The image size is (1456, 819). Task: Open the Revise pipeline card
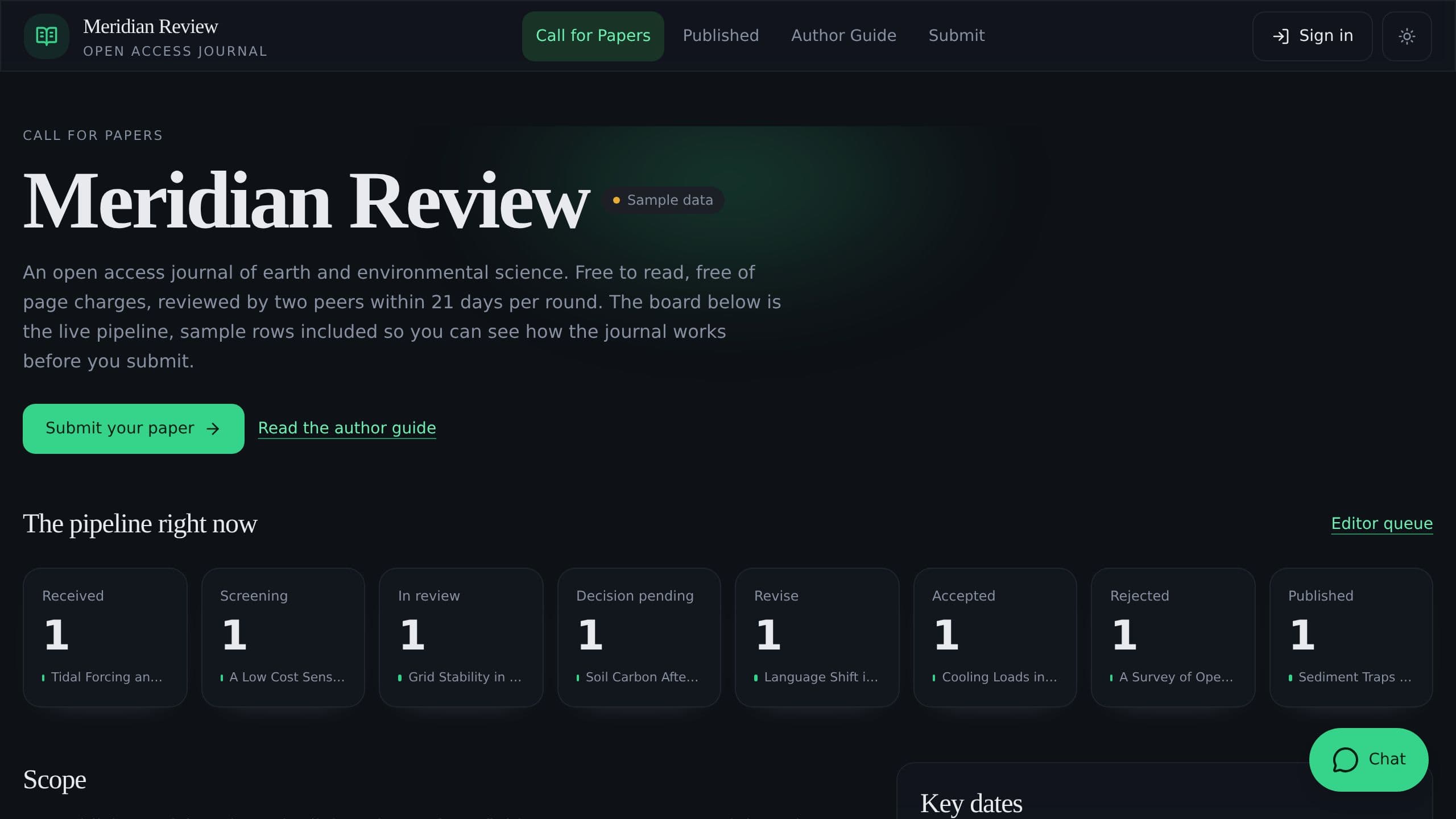tap(817, 637)
